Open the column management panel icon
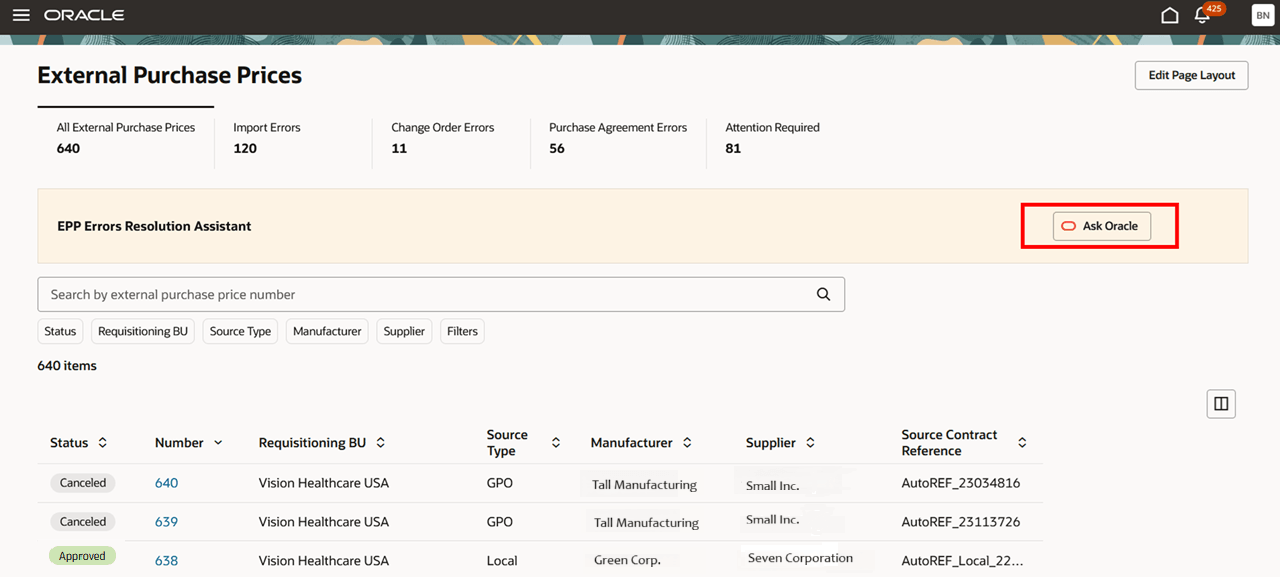This screenshot has width=1283, height=577. (x=1221, y=403)
